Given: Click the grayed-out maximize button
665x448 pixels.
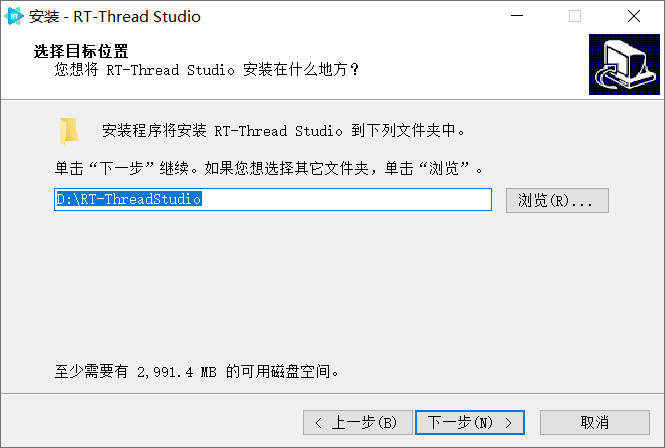Looking at the screenshot, I should click(x=575, y=16).
